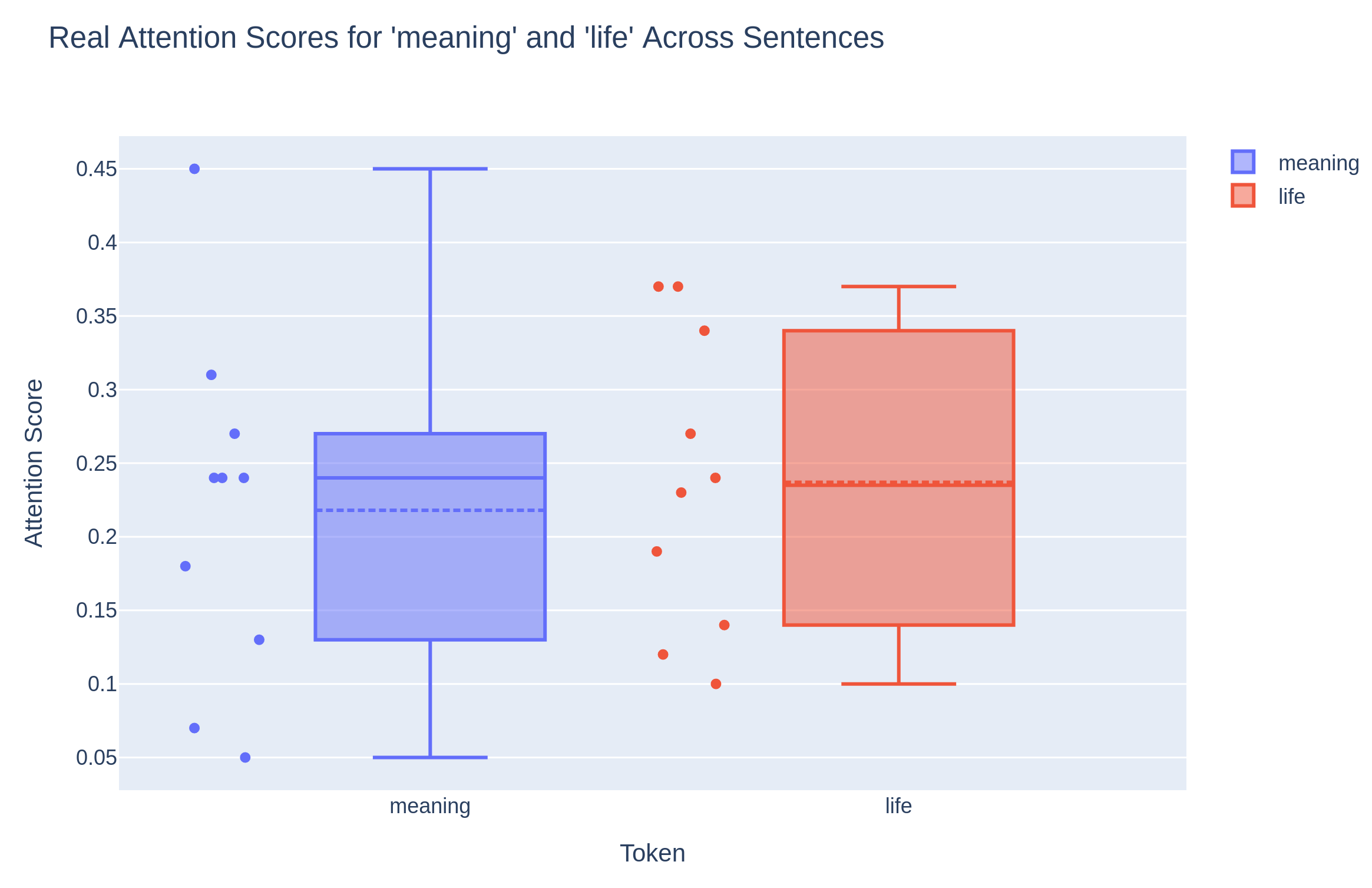The width and height of the screenshot is (1372, 888).
Task: Pick the blue meaning data point at 0.07
Action: (194, 728)
